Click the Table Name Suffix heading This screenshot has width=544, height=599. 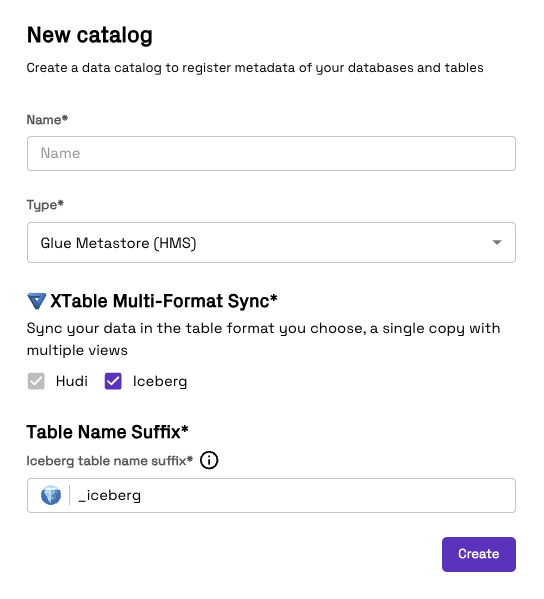coord(107,432)
